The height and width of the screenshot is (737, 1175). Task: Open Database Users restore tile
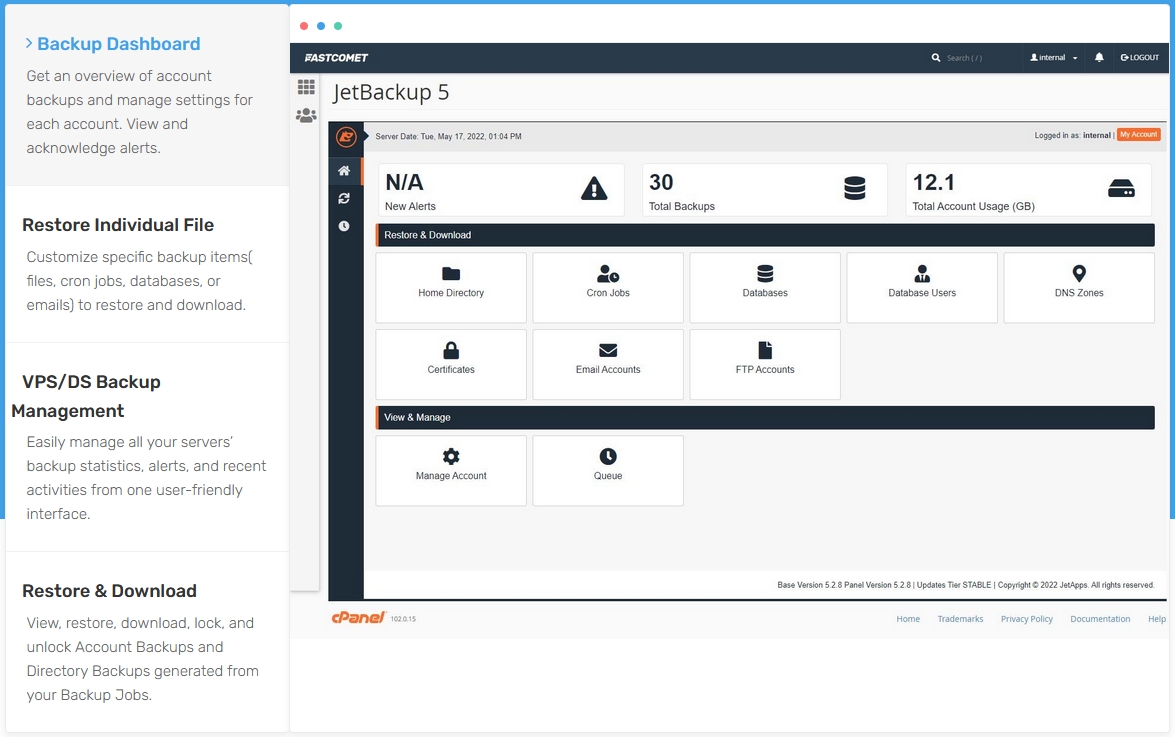pyautogui.click(x=922, y=287)
